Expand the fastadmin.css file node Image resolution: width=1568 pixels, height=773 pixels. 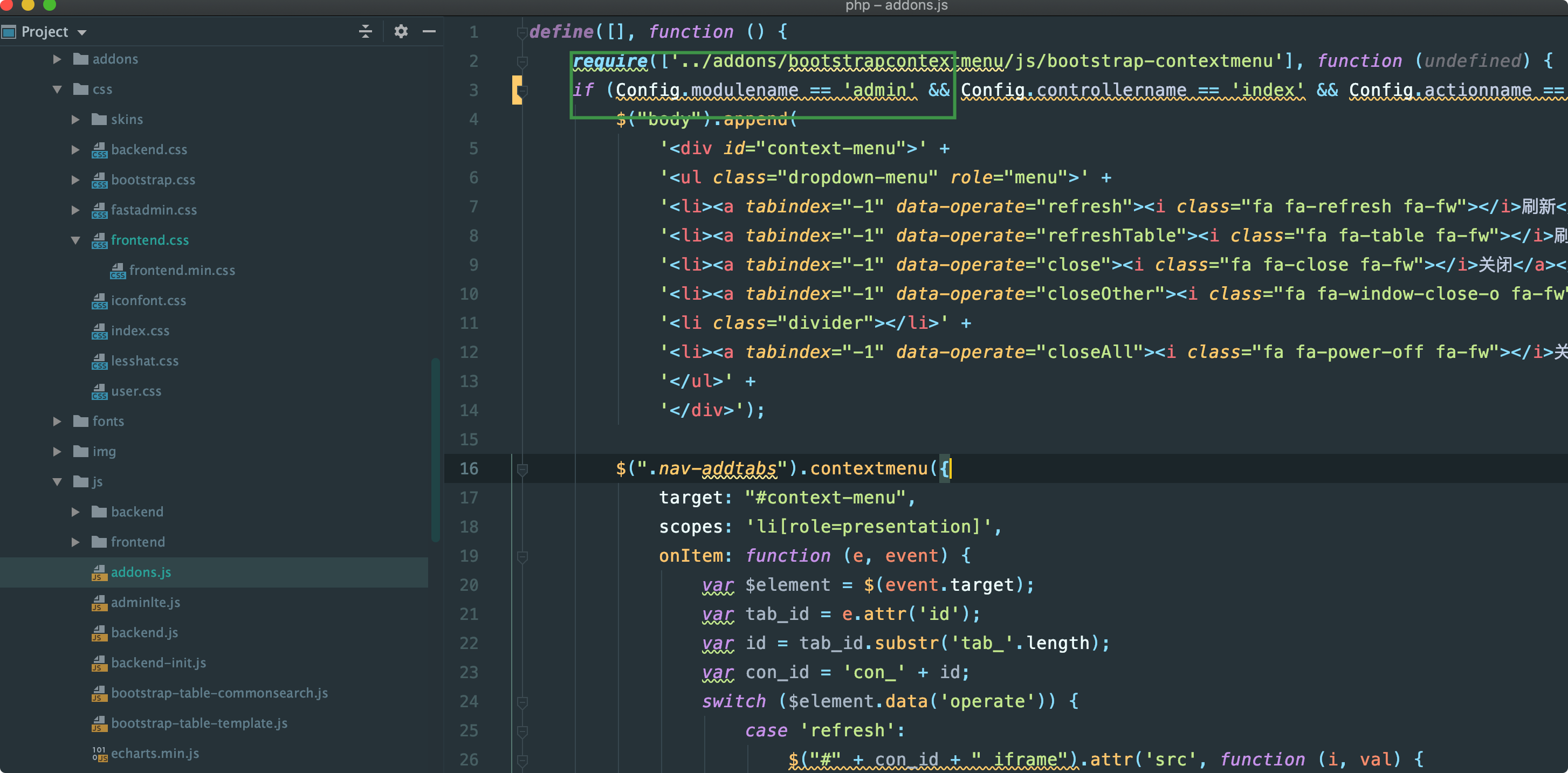click(x=75, y=210)
